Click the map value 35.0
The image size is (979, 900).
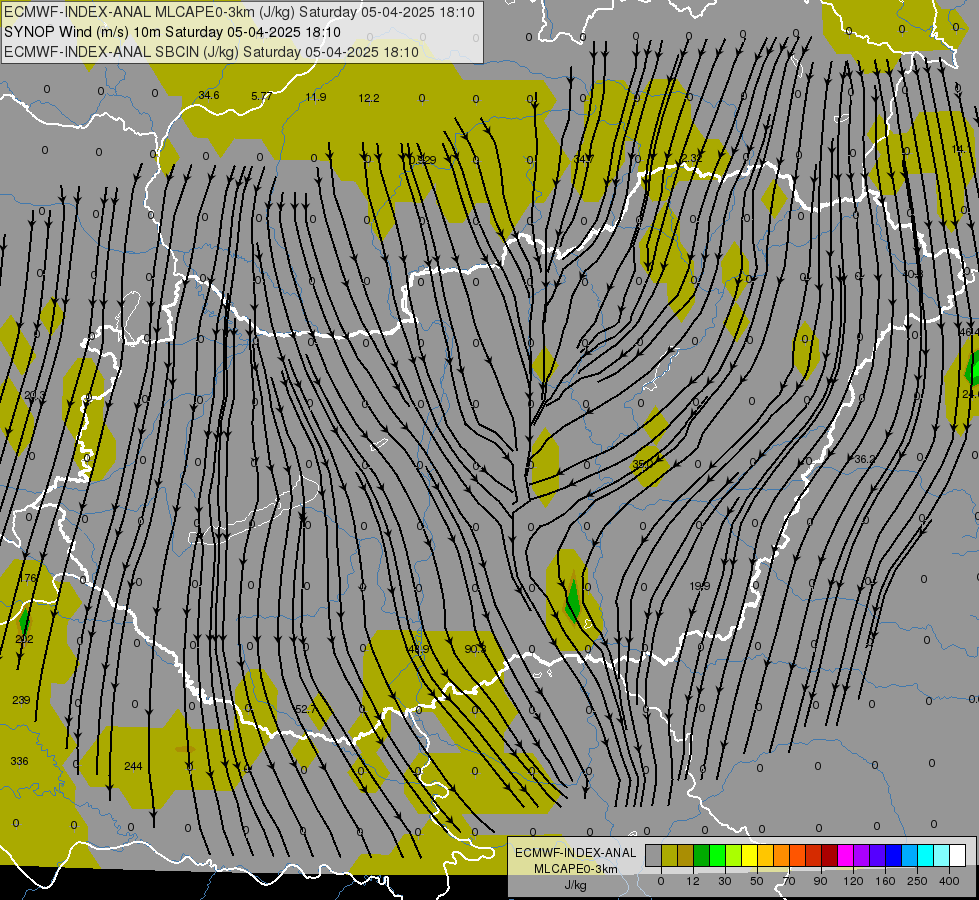(x=642, y=464)
